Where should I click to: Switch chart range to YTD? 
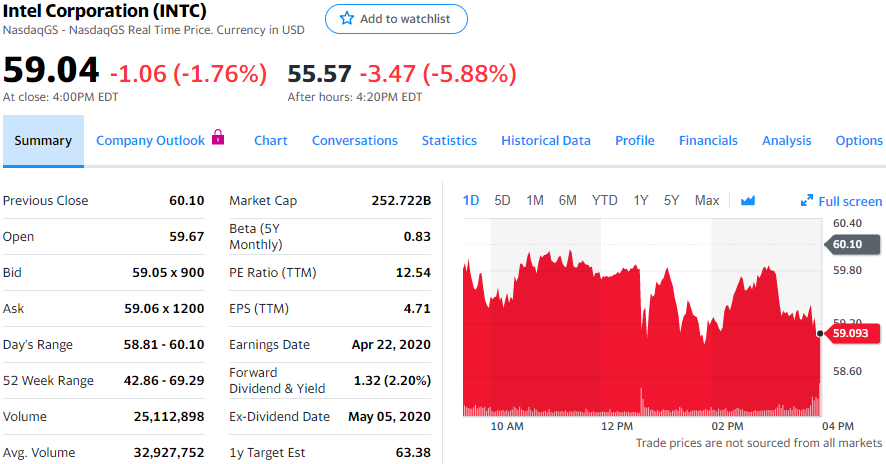point(604,200)
